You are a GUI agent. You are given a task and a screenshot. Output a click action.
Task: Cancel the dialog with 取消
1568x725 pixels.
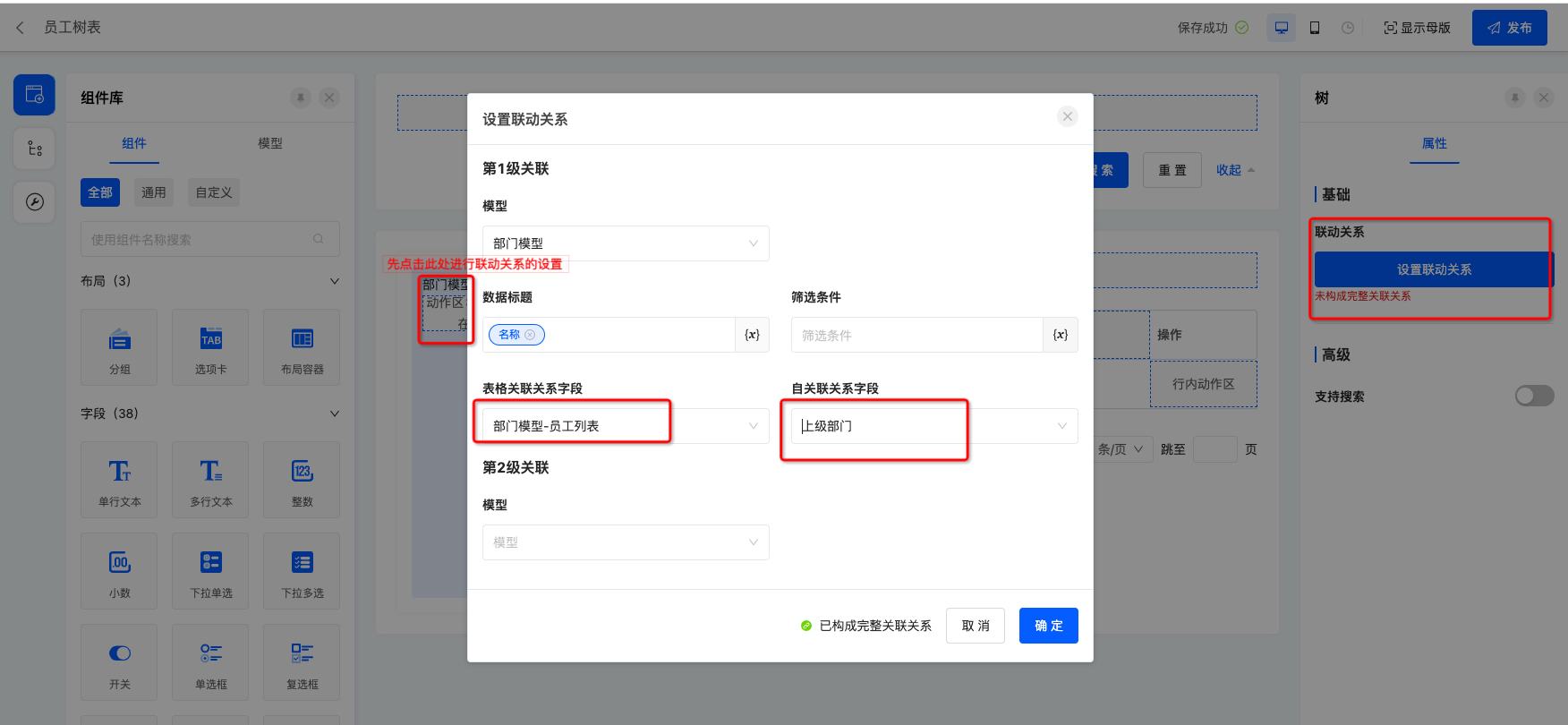tap(976, 626)
